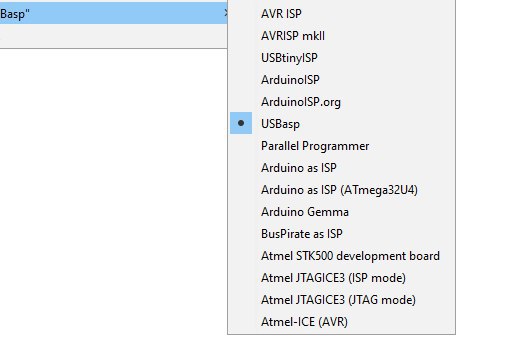Image resolution: width=515 pixels, height=363 pixels.
Task: Choose AVRISP mkII from the list
Action: tap(341, 36)
